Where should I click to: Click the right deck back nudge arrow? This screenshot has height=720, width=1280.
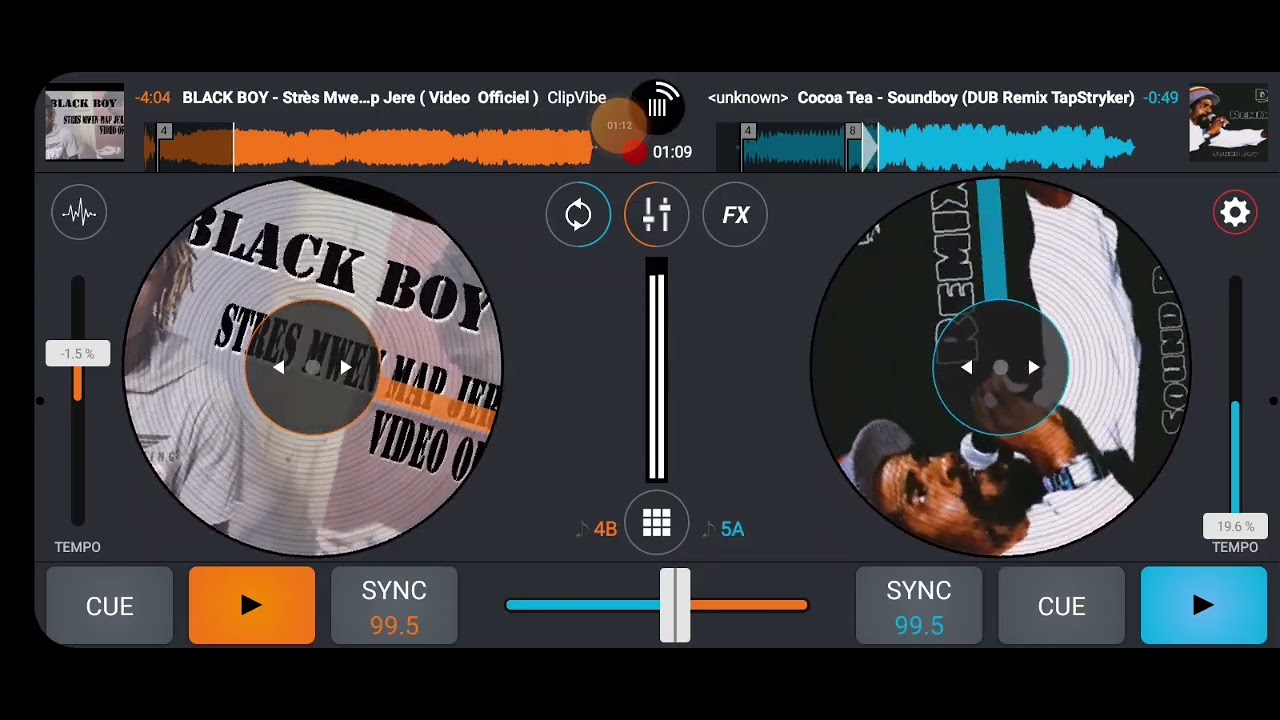966,368
